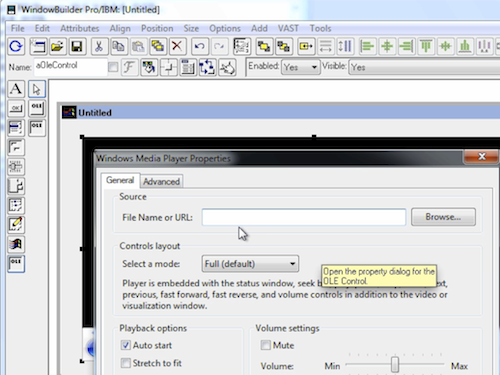This screenshot has width=500, height=375.
Task: Choose the slider widget palette tool
Action: point(16,166)
